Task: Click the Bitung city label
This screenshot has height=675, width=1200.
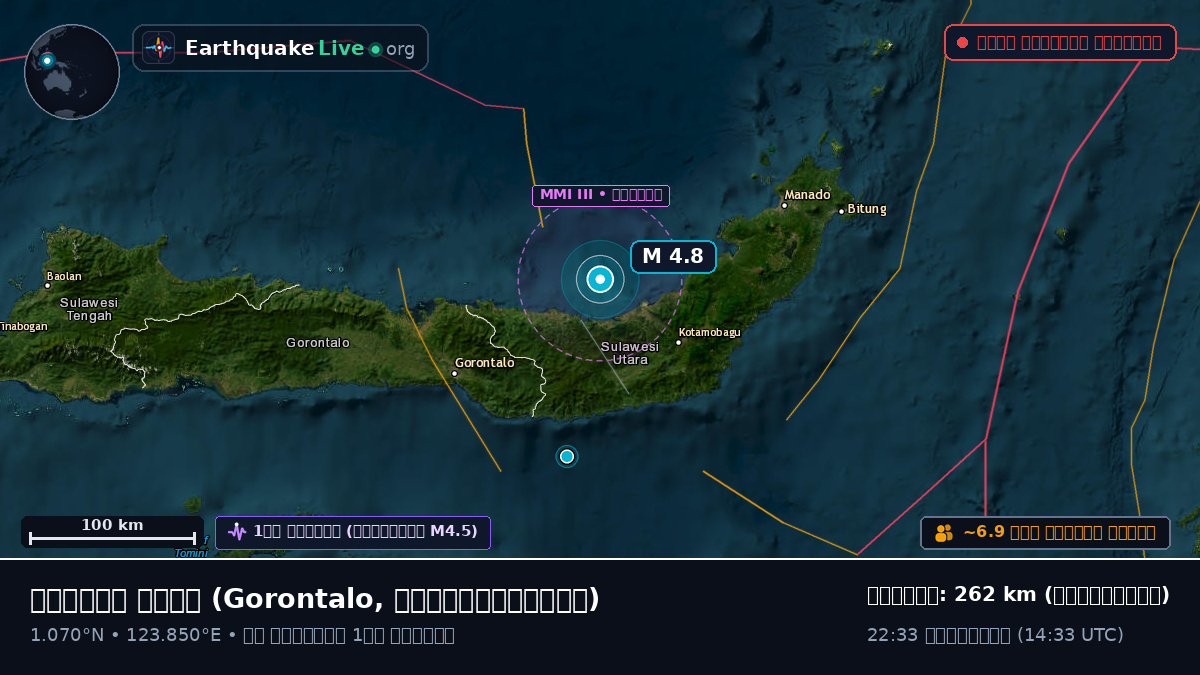Action: (867, 209)
